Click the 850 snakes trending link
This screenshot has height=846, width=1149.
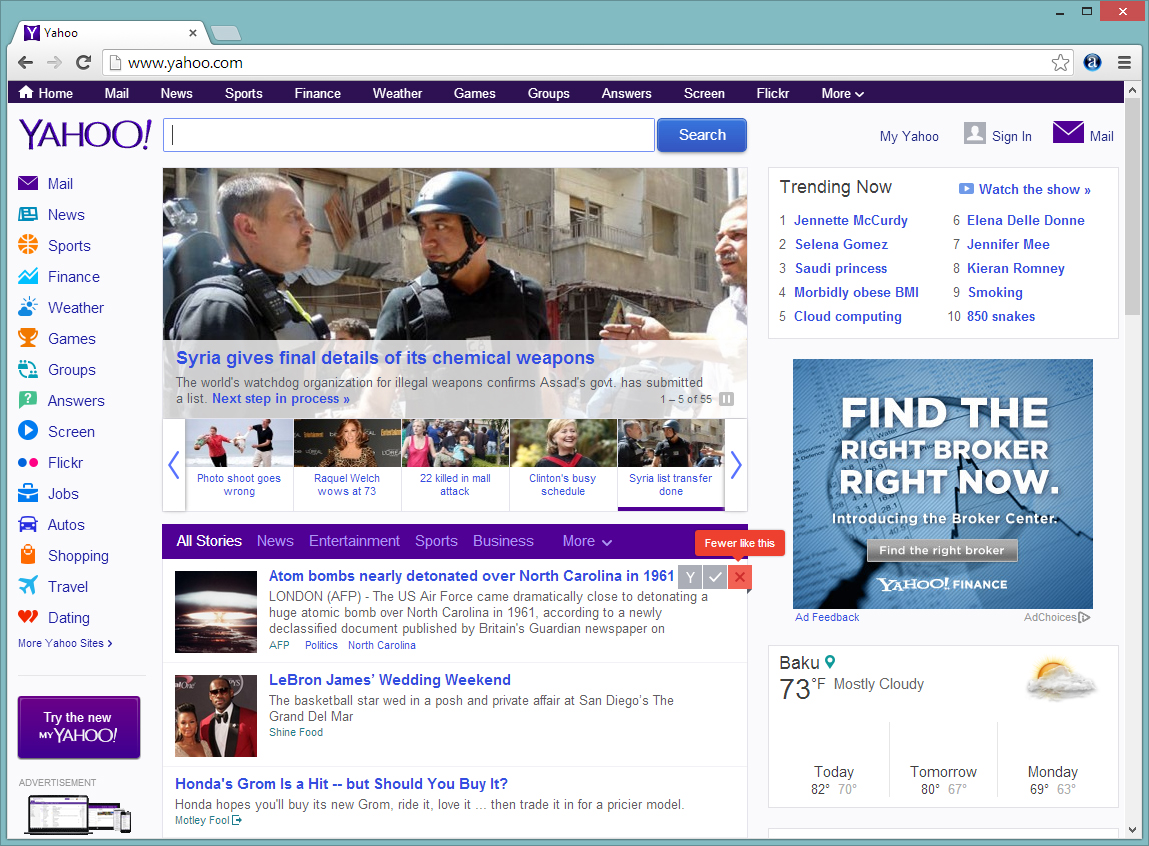1001,316
